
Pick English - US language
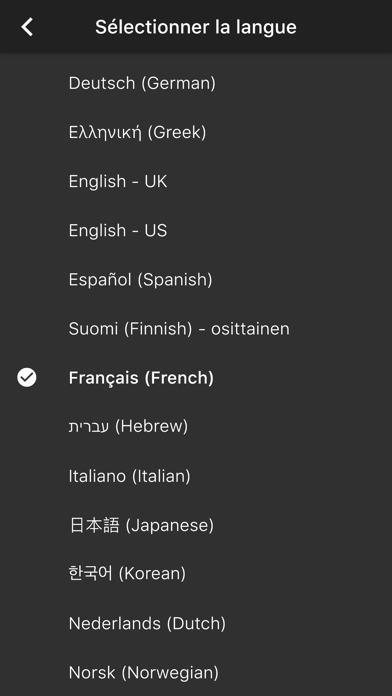pos(196,230)
